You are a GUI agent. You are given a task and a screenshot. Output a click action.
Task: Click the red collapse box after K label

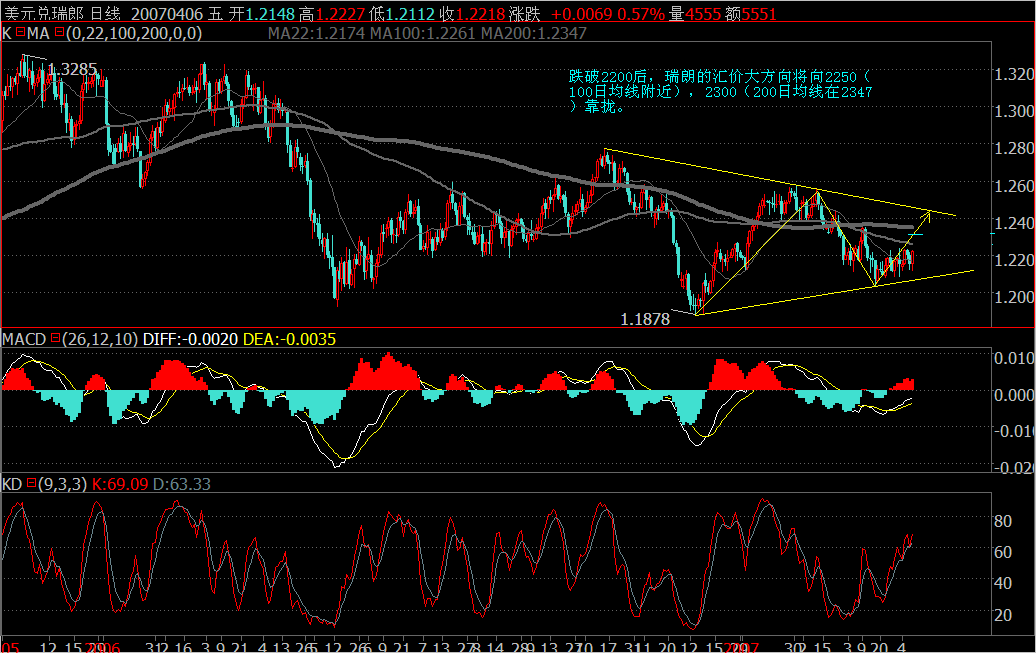pyautogui.click(x=21, y=32)
